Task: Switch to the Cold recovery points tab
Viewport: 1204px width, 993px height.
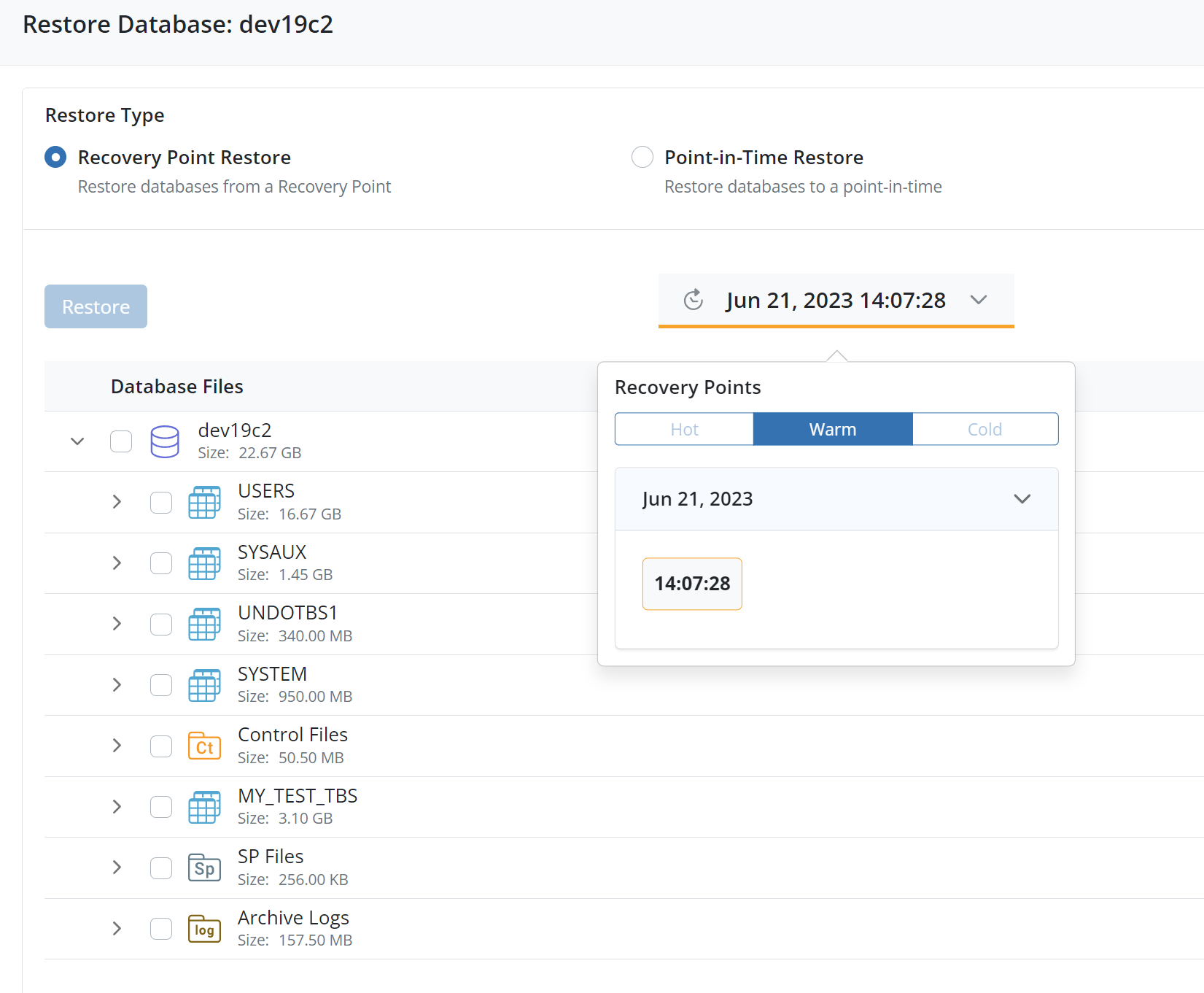Action: tap(984, 429)
